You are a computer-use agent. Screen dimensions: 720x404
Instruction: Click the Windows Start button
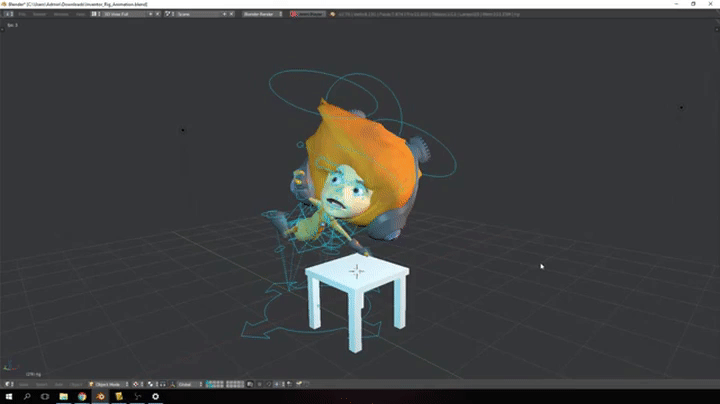coord(7,397)
